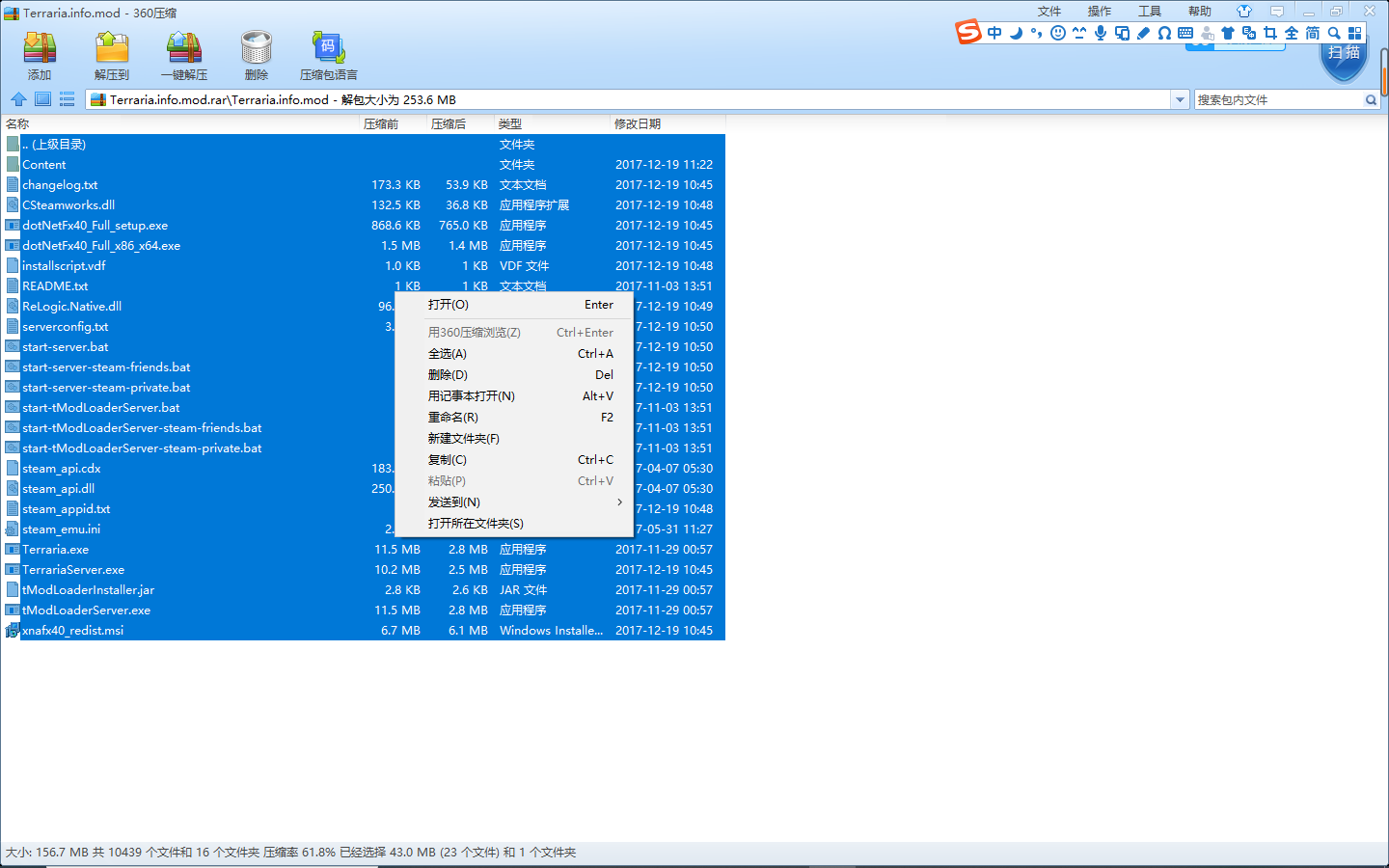Choose 删除(D) in the context menu

pos(514,375)
